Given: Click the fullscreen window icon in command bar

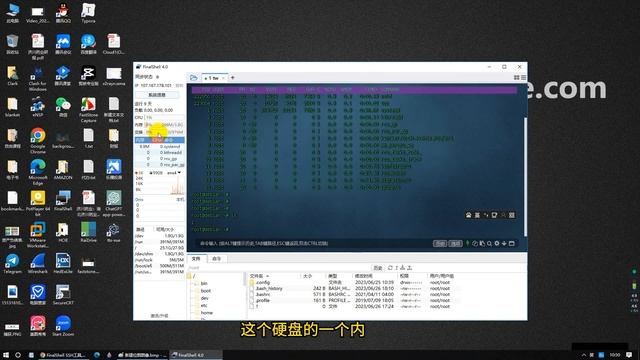Looking at the screenshot, I should [x=512, y=244].
